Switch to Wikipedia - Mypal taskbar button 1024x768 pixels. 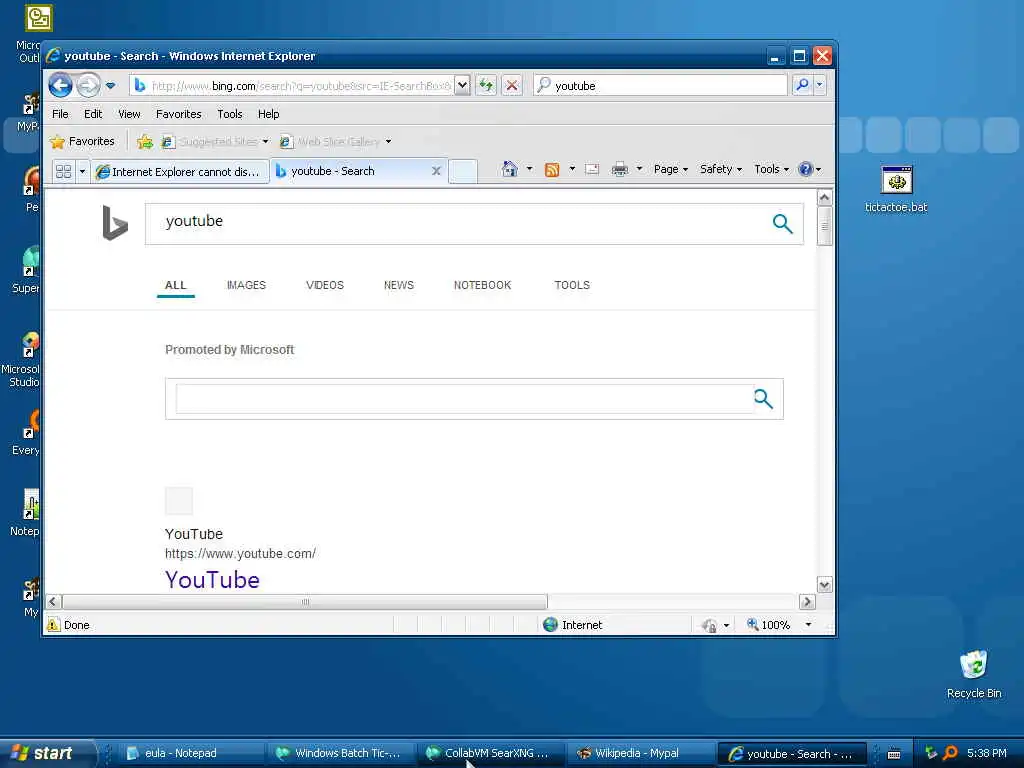(x=640, y=754)
